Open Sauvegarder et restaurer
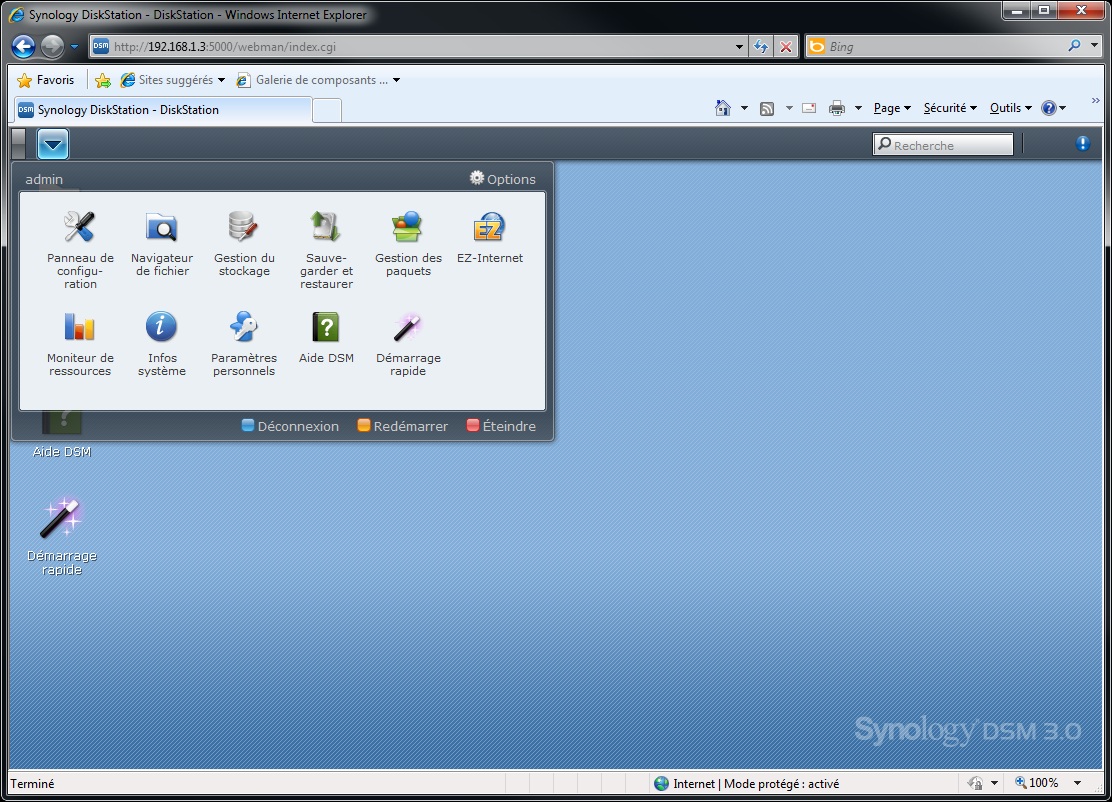The width and height of the screenshot is (1112, 802). pyautogui.click(x=326, y=250)
